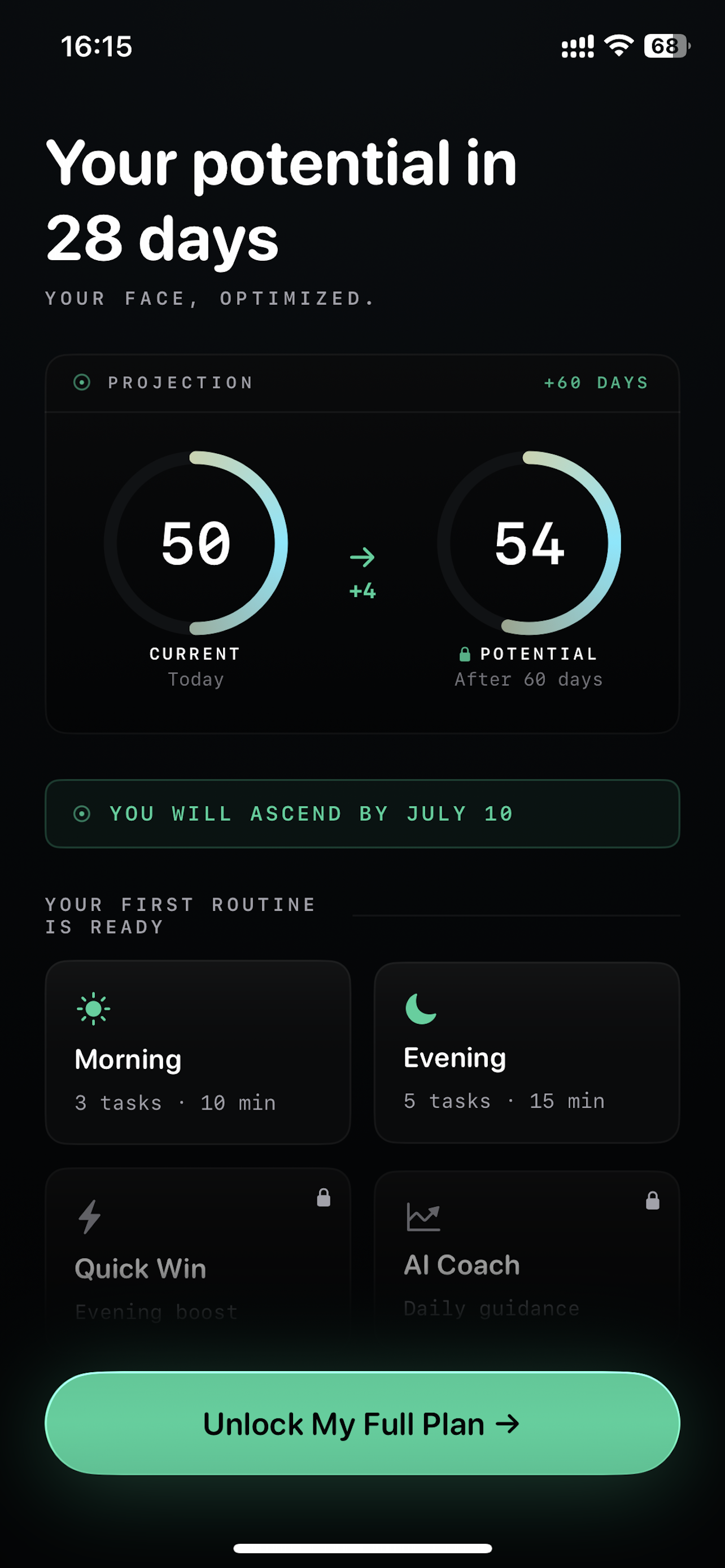Tap the Morning sun icon
Viewport: 725px width, 1568px height.
point(93,1009)
